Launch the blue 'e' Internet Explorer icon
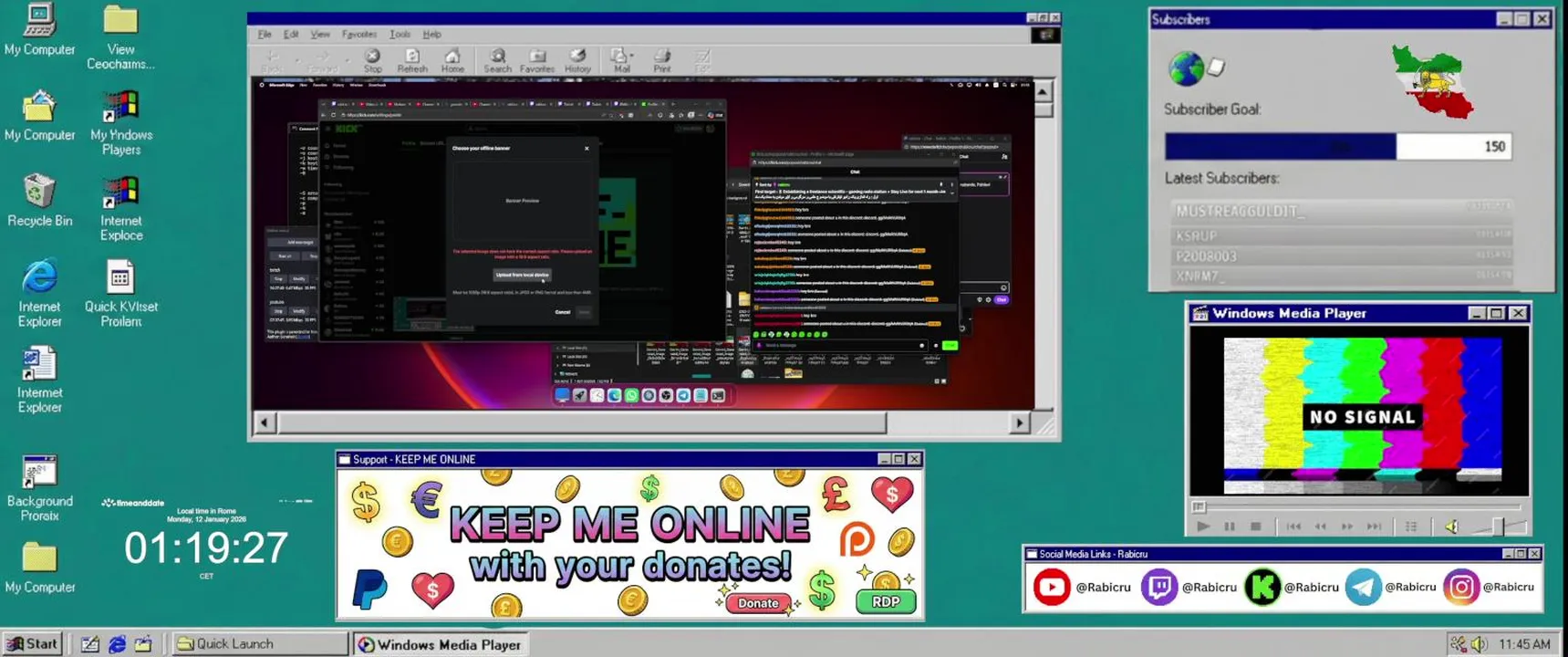 (x=39, y=293)
